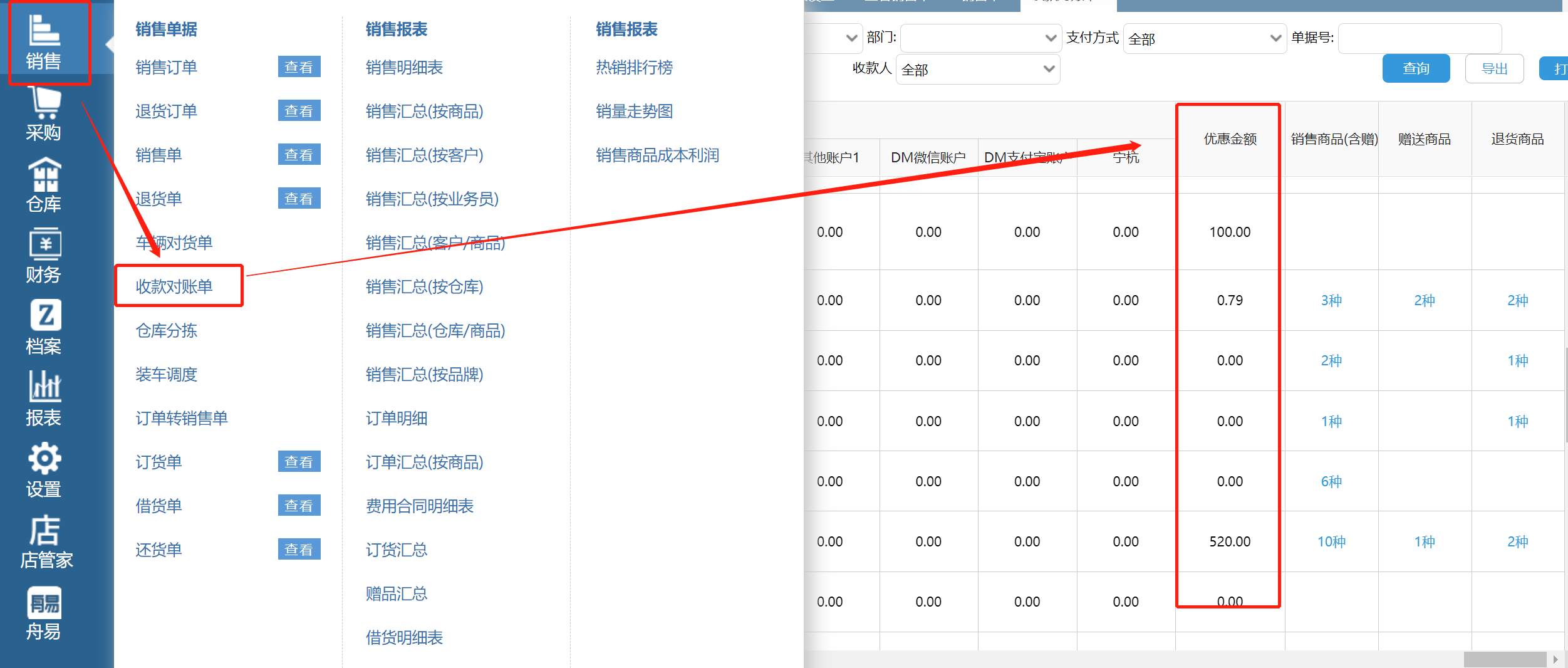Open 销售汇总(仓库/商品) report

436,330
